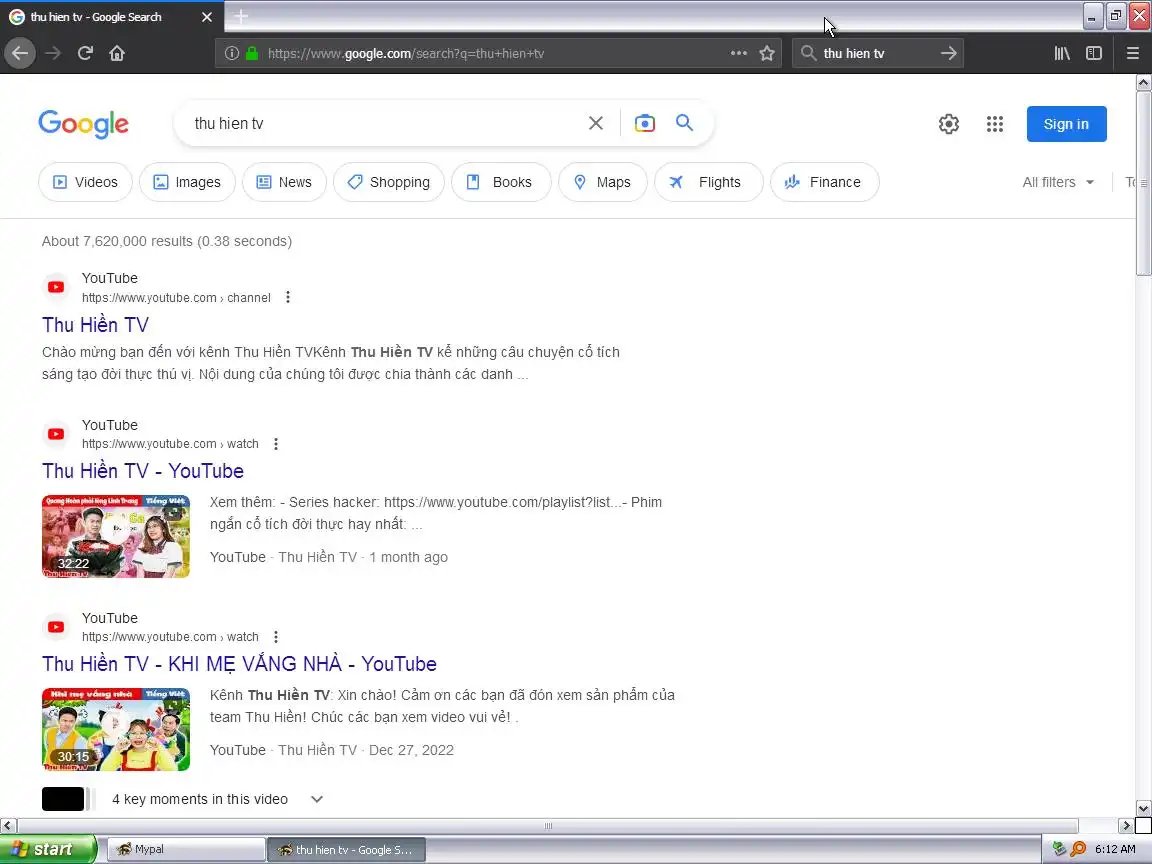Click the browser search box text field

coord(878,53)
